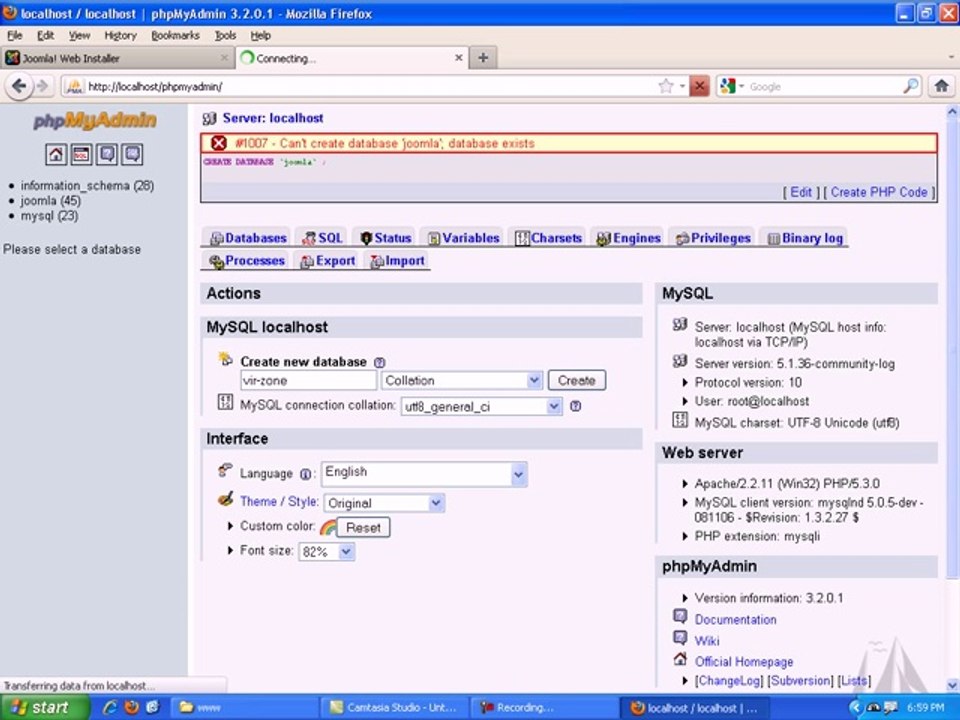
Task: Open the ChangeLog link
Action: pos(729,681)
